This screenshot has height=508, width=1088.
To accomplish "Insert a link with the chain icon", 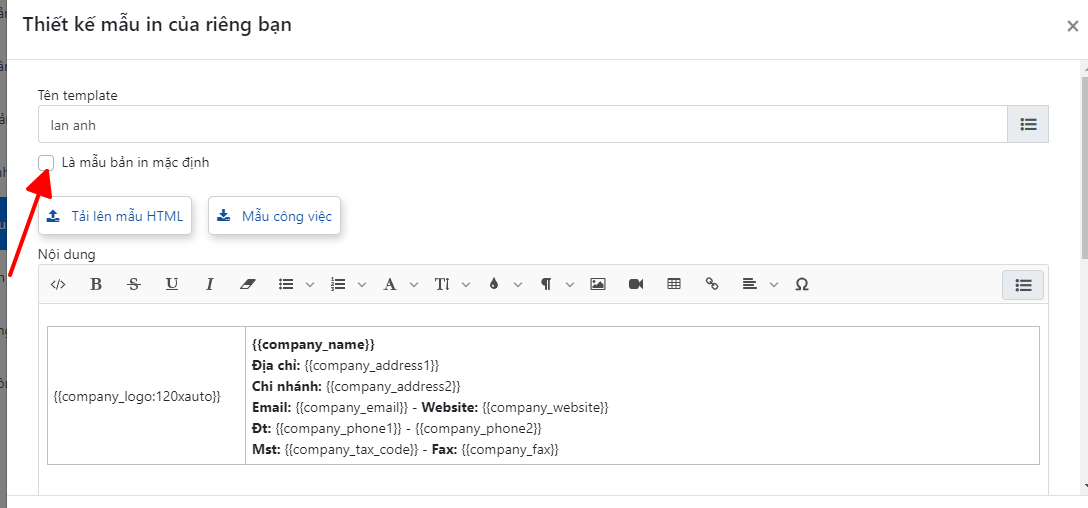I will (712, 284).
